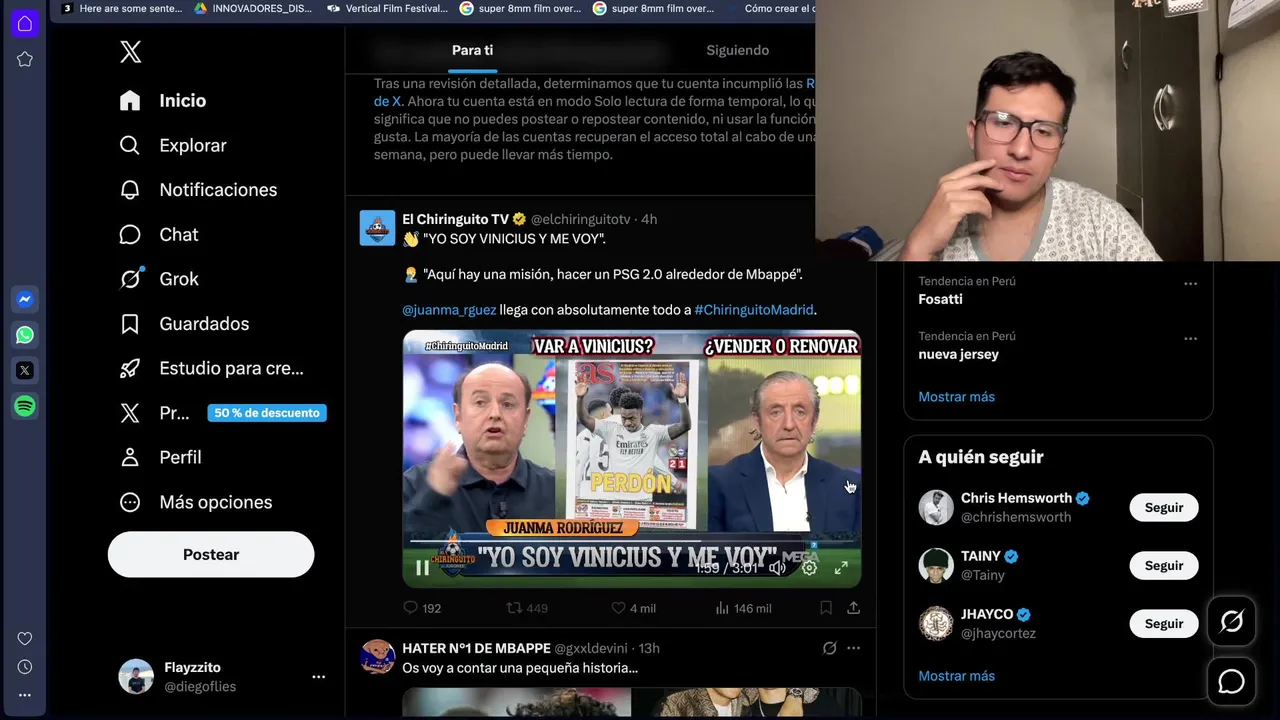This screenshot has width=1280, height=720.
Task: Click the Postear button
Action: click(x=211, y=554)
